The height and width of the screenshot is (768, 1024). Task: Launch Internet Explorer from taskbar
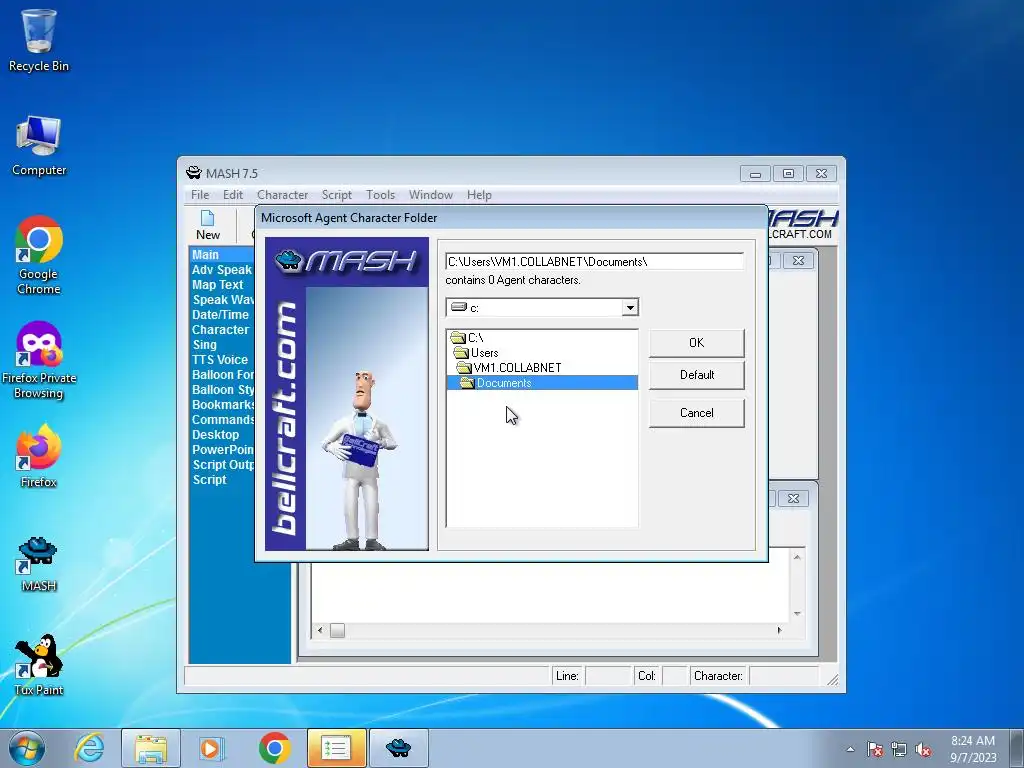coord(89,748)
